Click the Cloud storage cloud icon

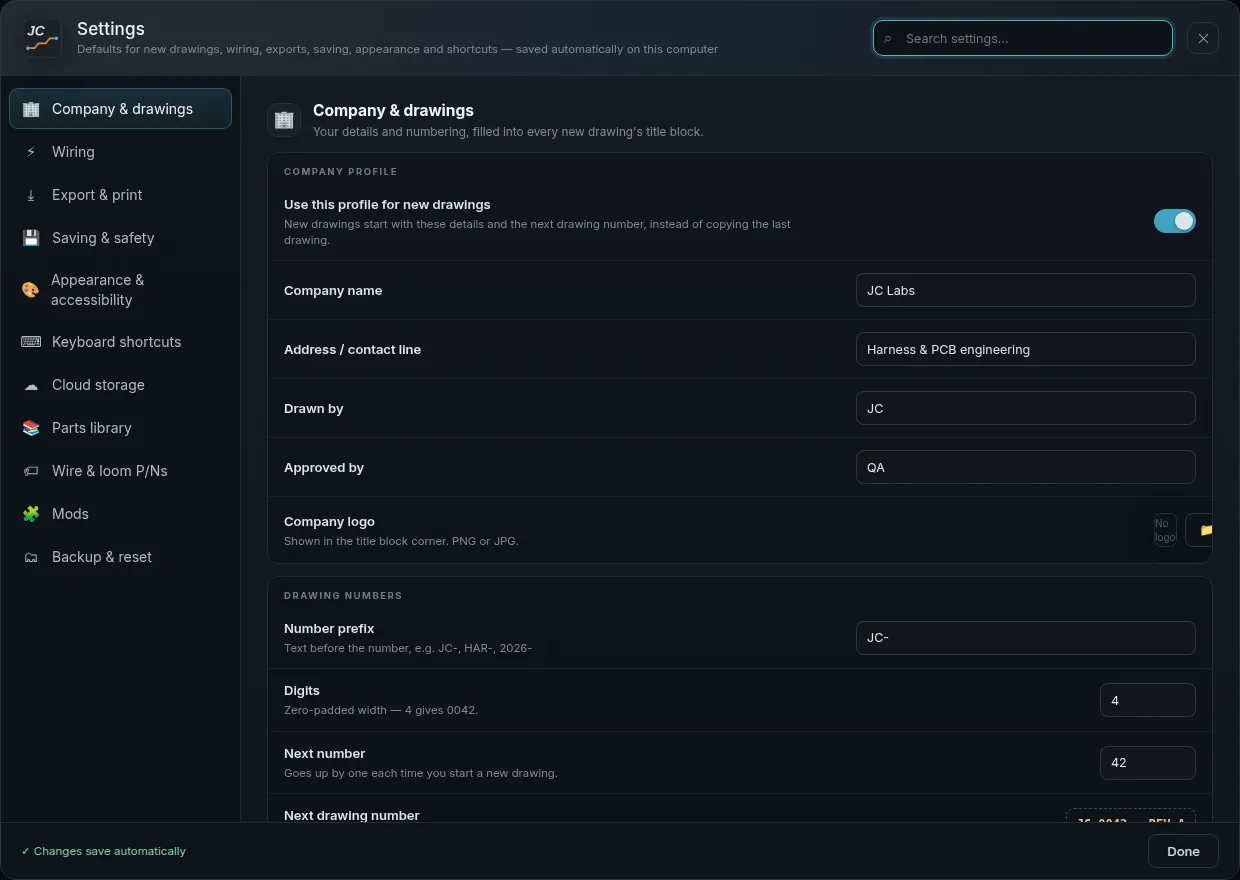(31, 385)
